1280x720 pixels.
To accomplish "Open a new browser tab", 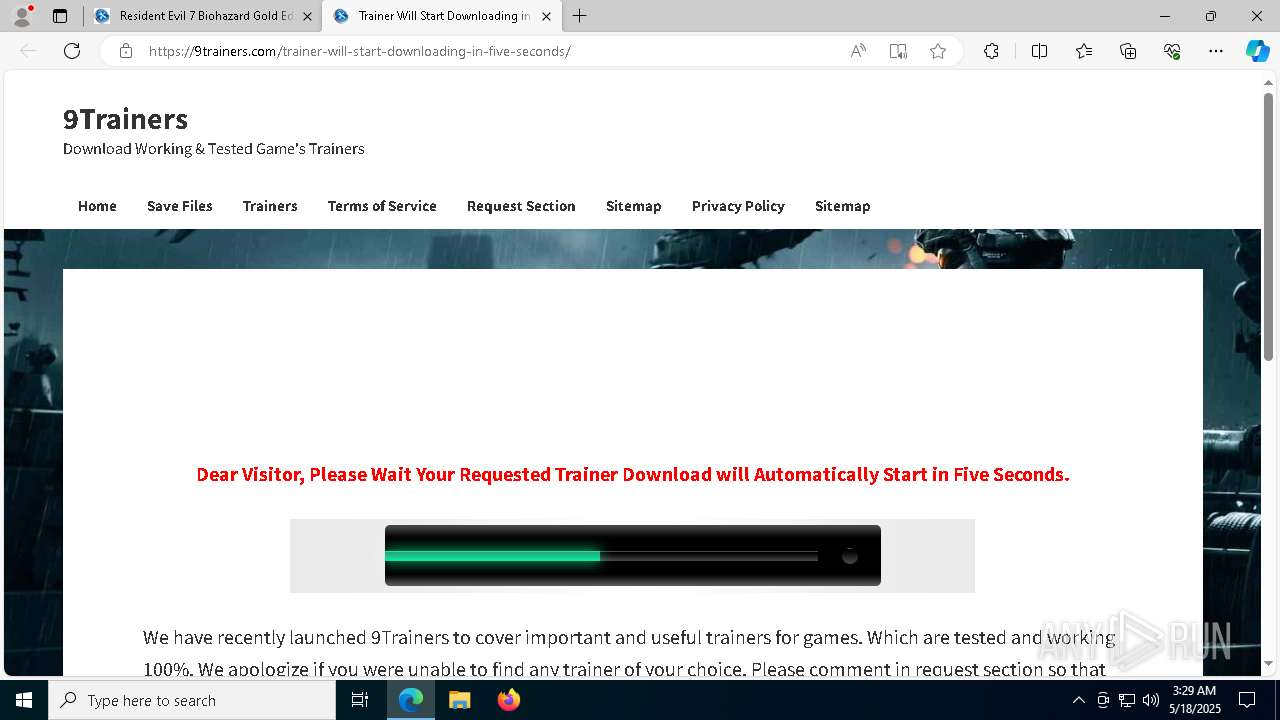I will (579, 16).
